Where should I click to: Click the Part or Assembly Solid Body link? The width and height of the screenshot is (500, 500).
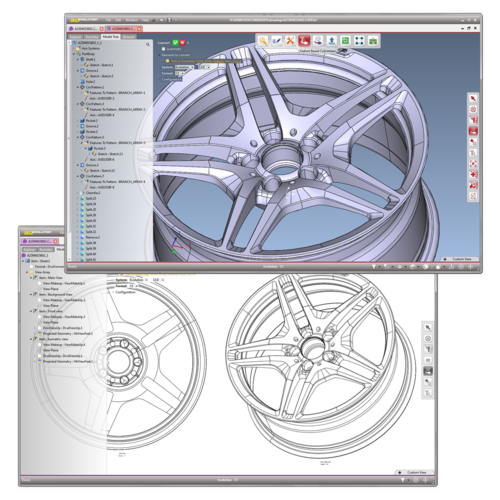(206, 61)
